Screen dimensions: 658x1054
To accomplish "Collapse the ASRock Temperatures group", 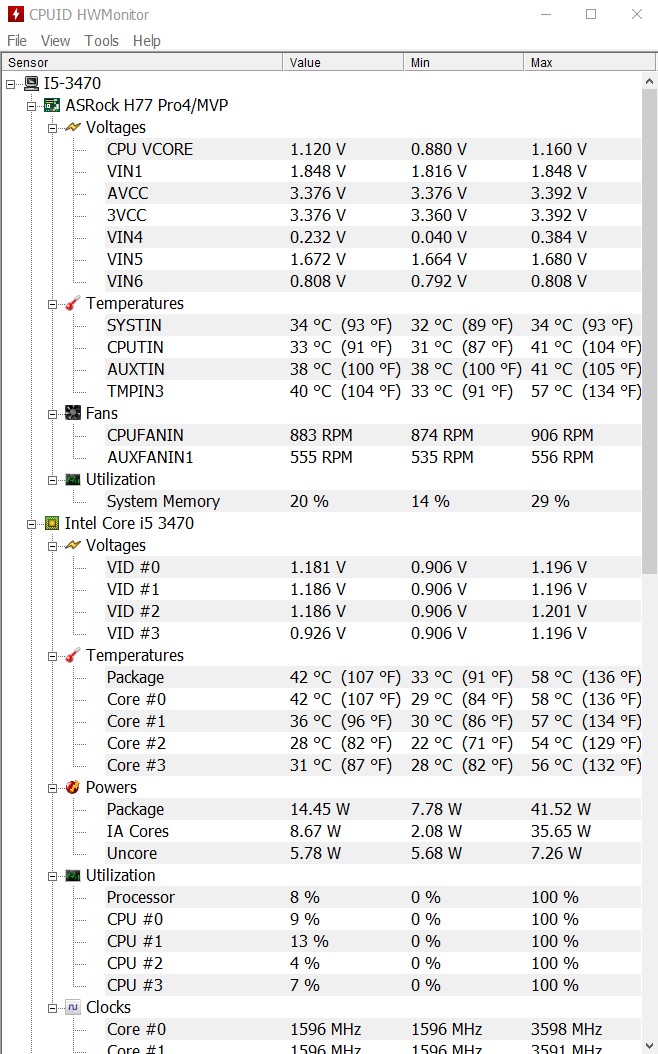I will pyautogui.click(x=52, y=304).
